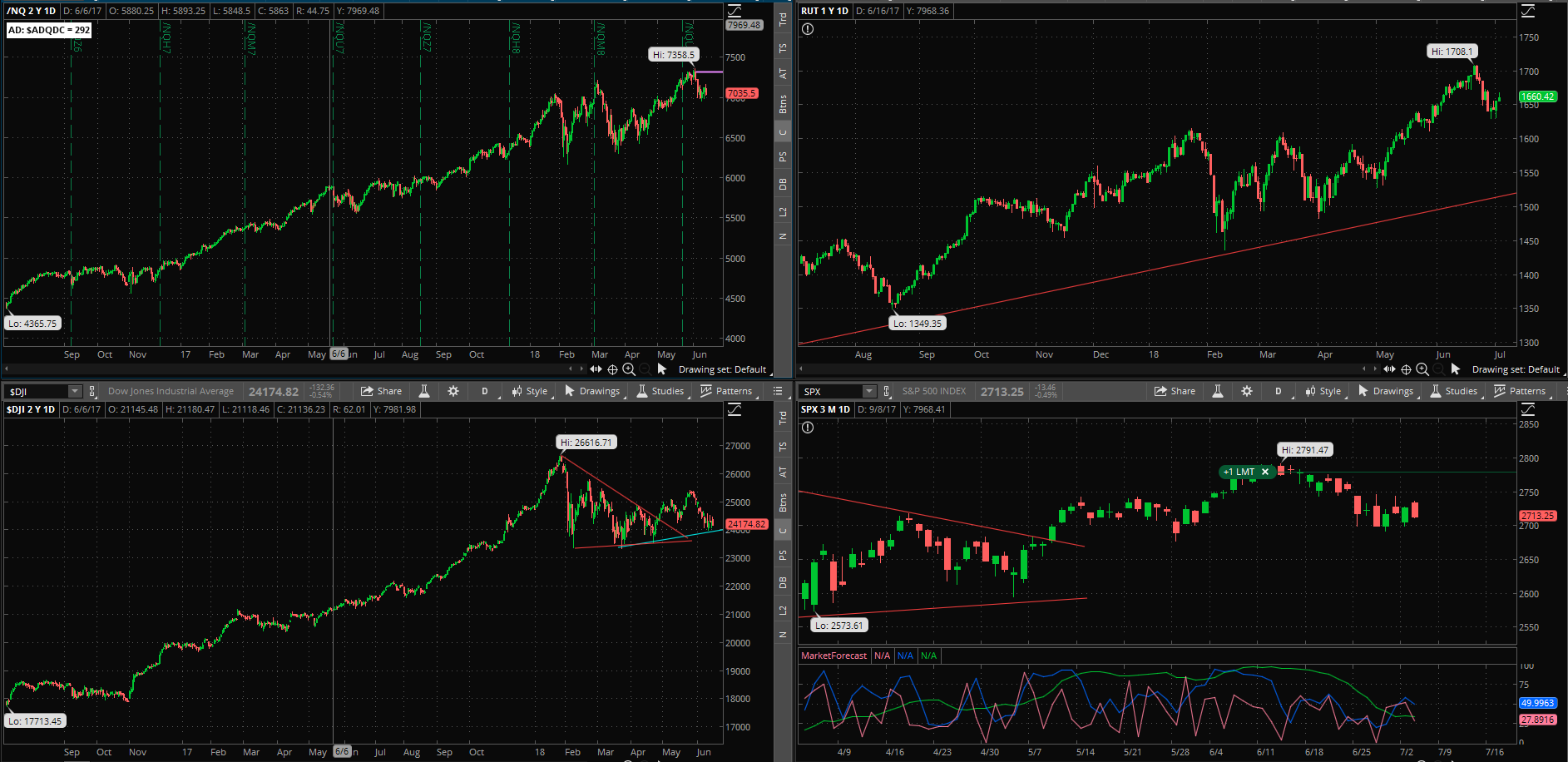Click the symbol link clip icon next to $DJI
The image size is (1568, 762).
(92, 391)
